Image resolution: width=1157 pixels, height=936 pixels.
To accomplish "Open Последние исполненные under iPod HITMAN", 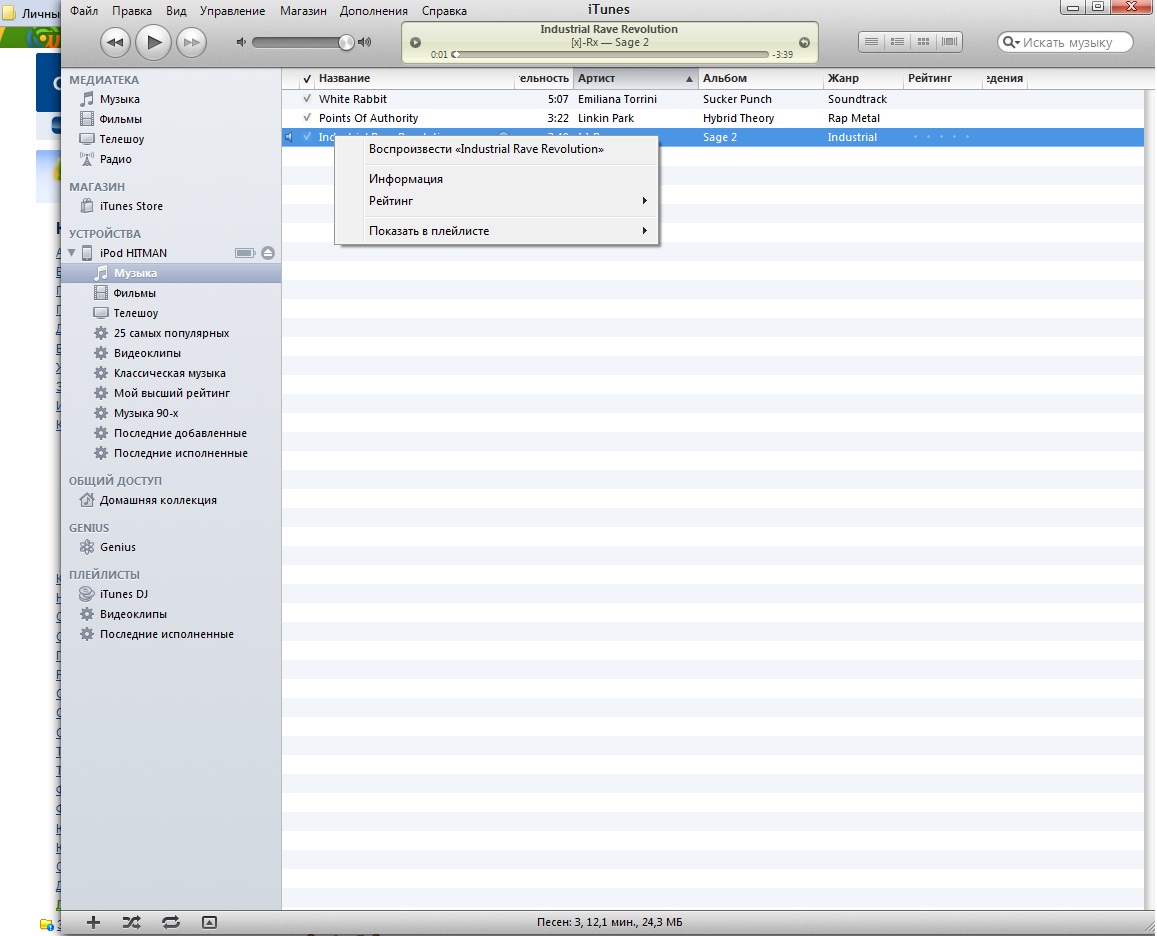I will point(181,452).
